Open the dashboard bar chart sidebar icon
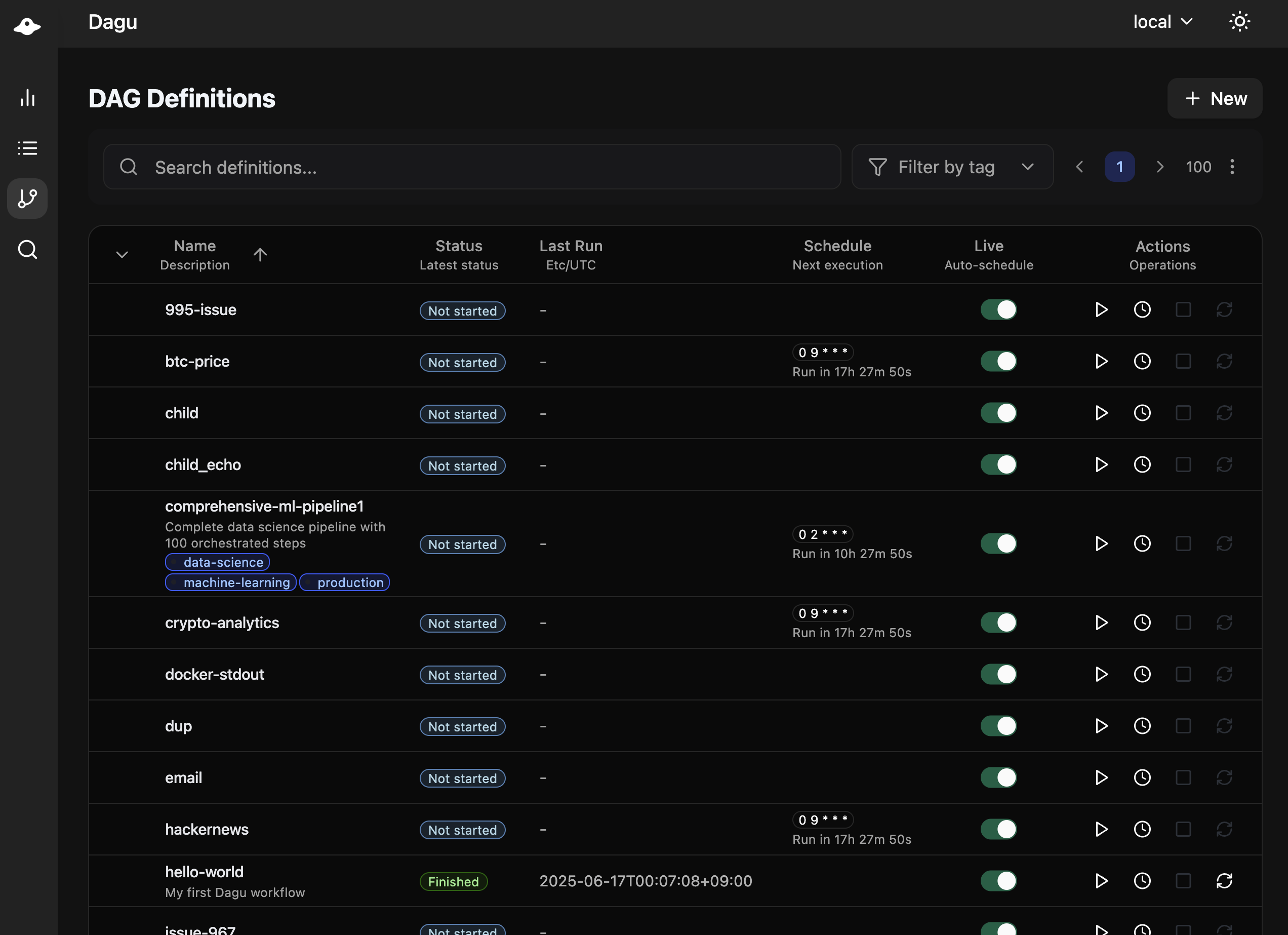 coord(27,98)
